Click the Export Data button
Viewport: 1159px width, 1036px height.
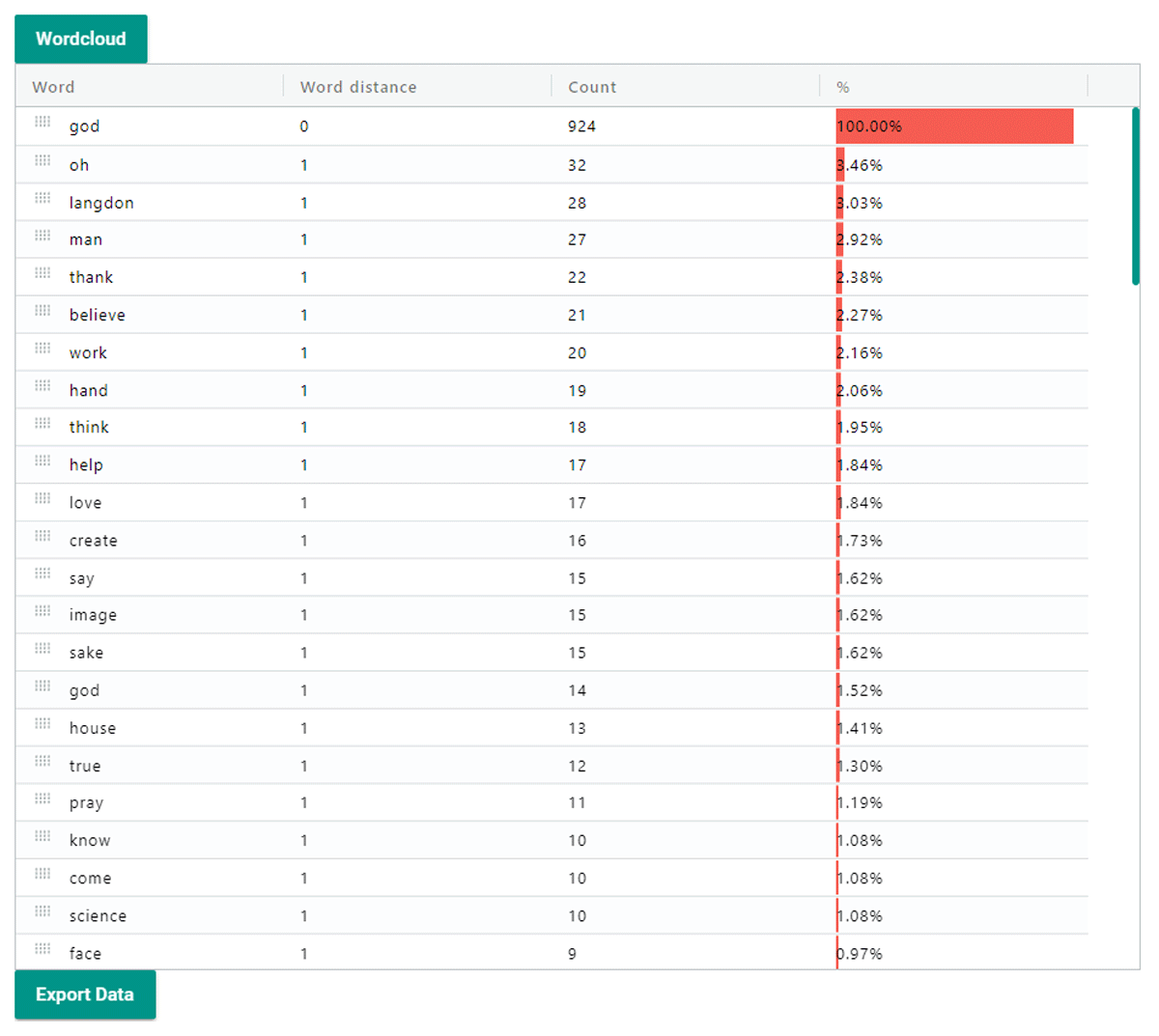[85, 994]
